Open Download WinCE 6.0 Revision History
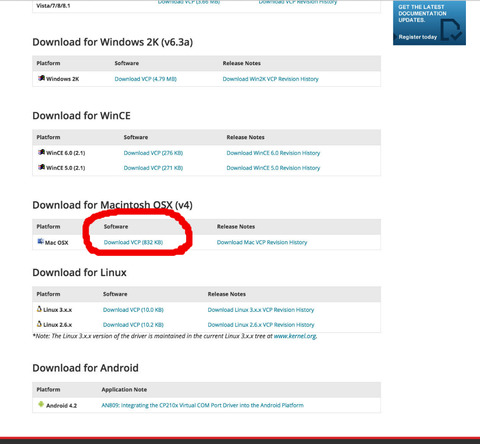The width and height of the screenshot is (480, 444). pos(273,153)
